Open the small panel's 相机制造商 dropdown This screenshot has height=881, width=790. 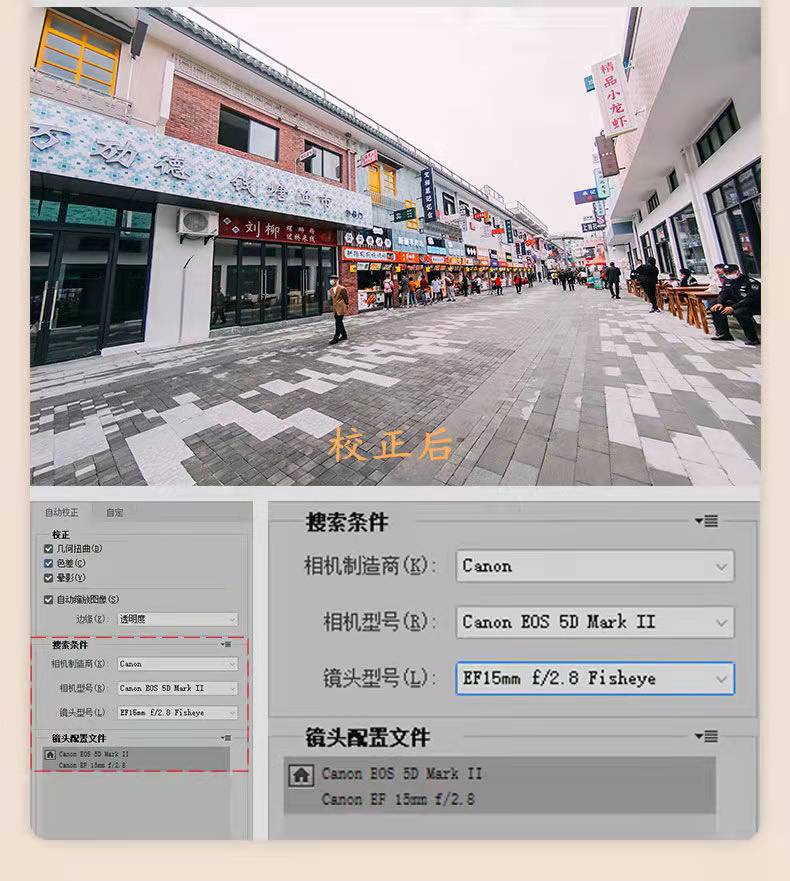tap(177, 664)
